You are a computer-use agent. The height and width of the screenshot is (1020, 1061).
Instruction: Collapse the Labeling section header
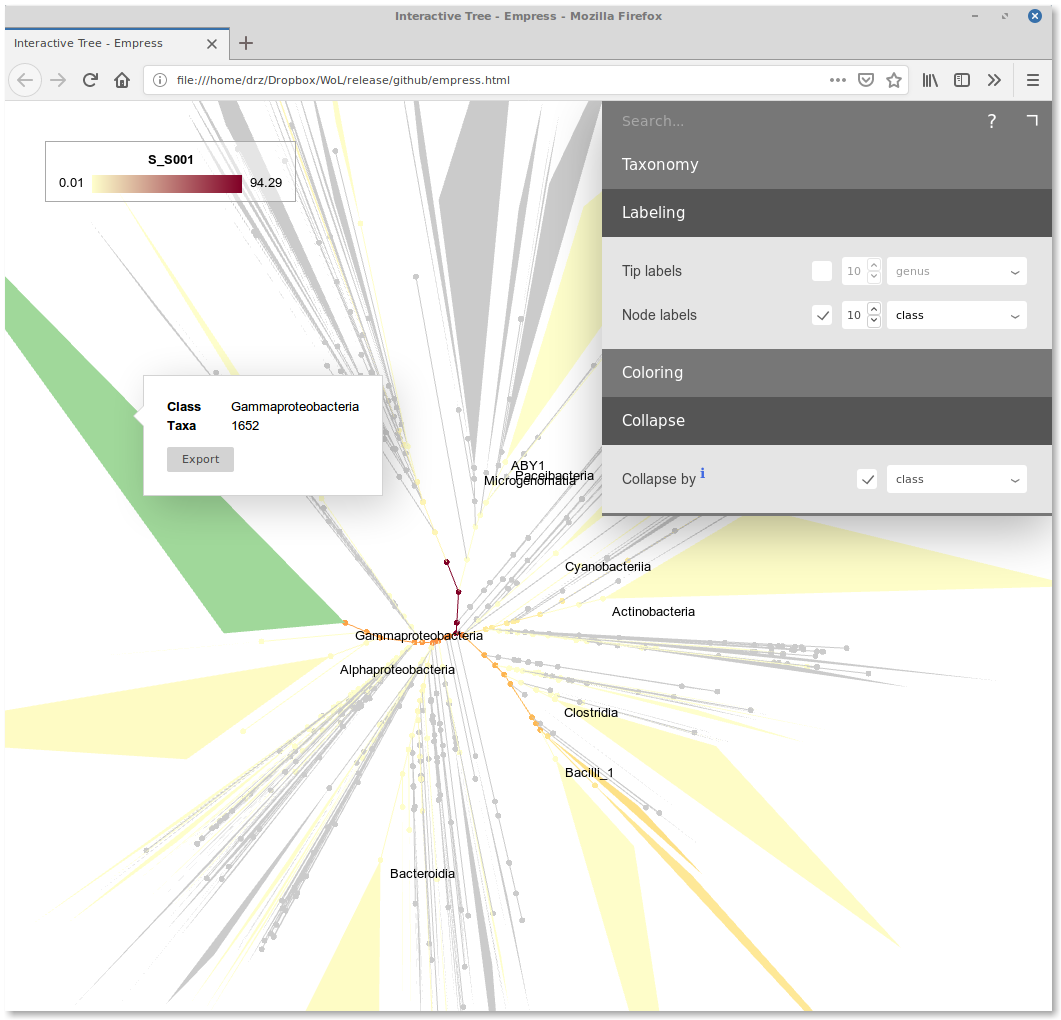827,213
